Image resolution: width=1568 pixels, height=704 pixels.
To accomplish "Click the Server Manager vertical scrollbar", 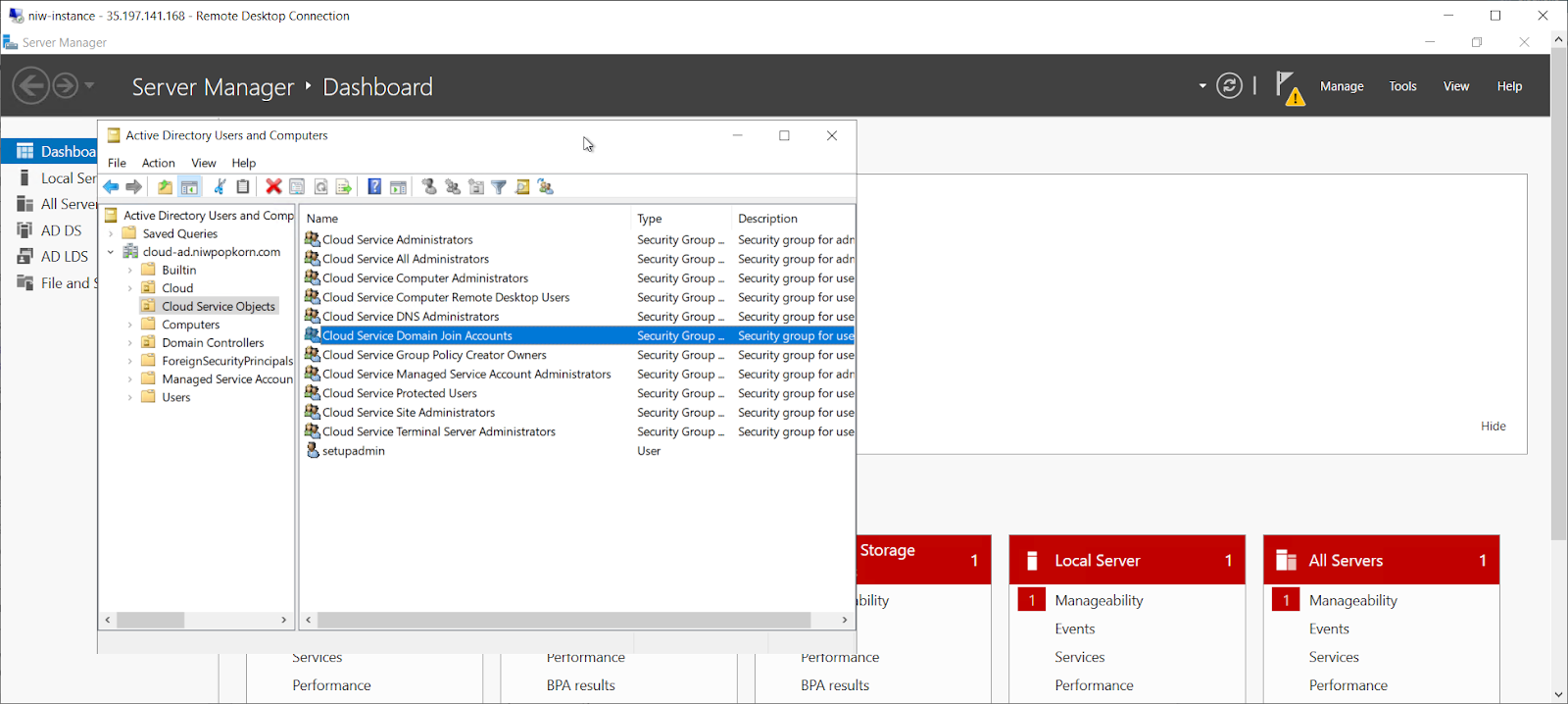I will (1558, 294).
